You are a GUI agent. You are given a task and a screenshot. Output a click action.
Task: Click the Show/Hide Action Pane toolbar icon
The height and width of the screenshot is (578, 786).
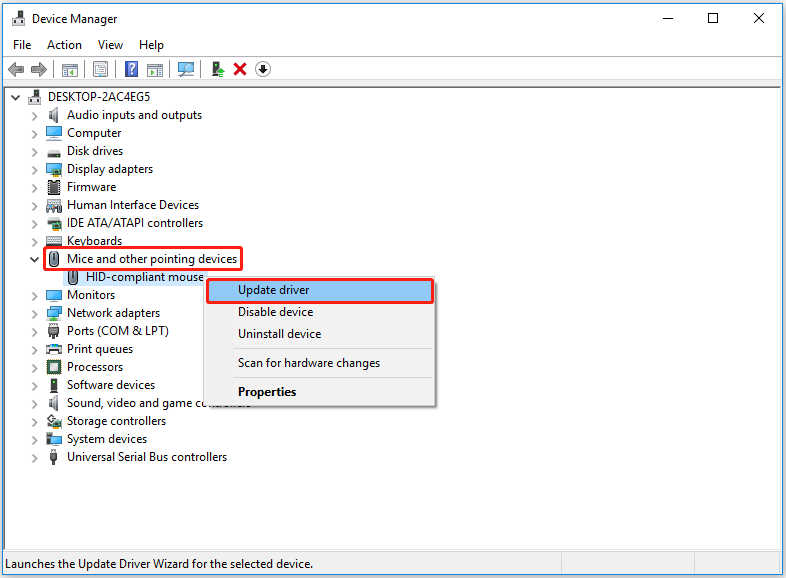tap(155, 70)
